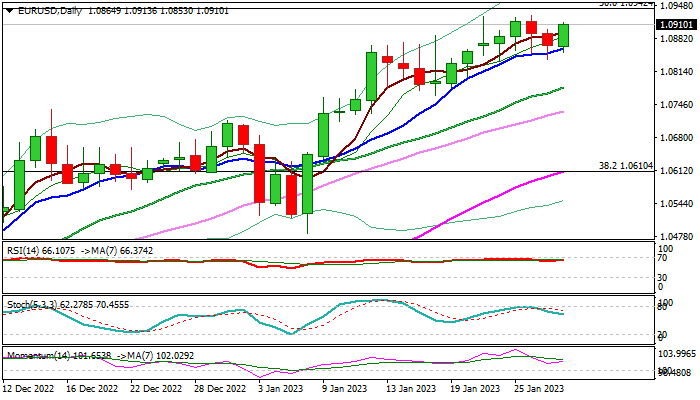700x400 pixels.
Task: Click the 1.09480 price scale value
Action: [x=675, y=6]
